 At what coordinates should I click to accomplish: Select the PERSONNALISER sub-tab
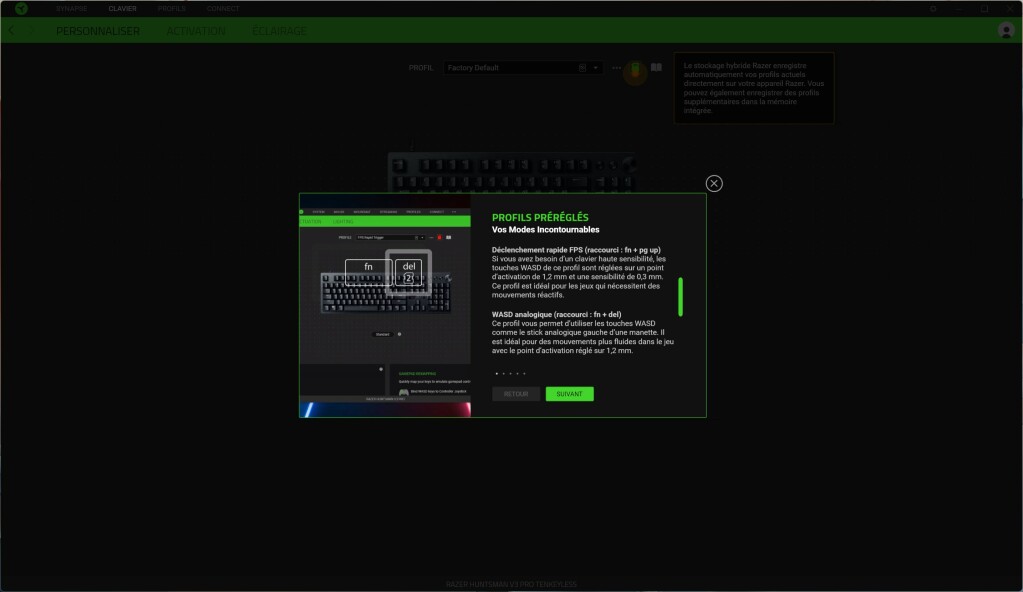[98, 31]
